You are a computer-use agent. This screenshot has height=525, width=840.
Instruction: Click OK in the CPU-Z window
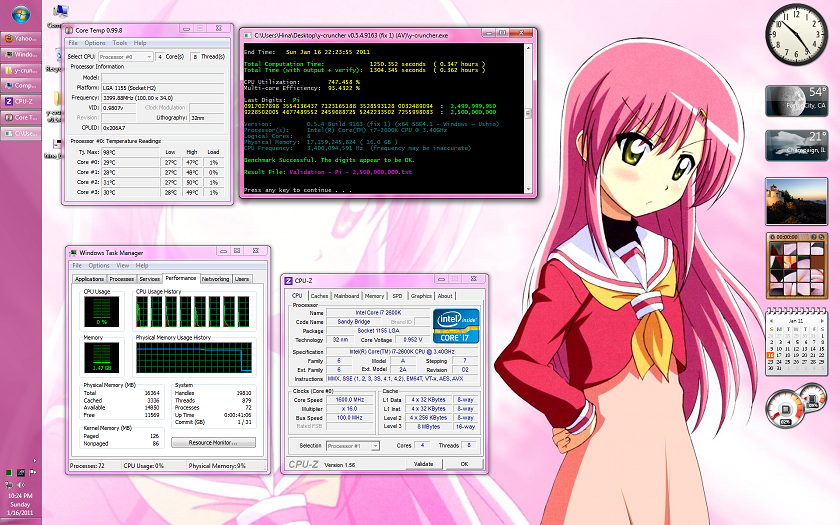pos(463,464)
